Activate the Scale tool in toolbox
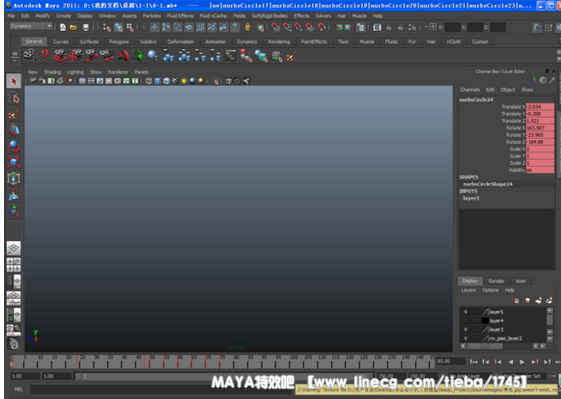 pyautogui.click(x=14, y=162)
